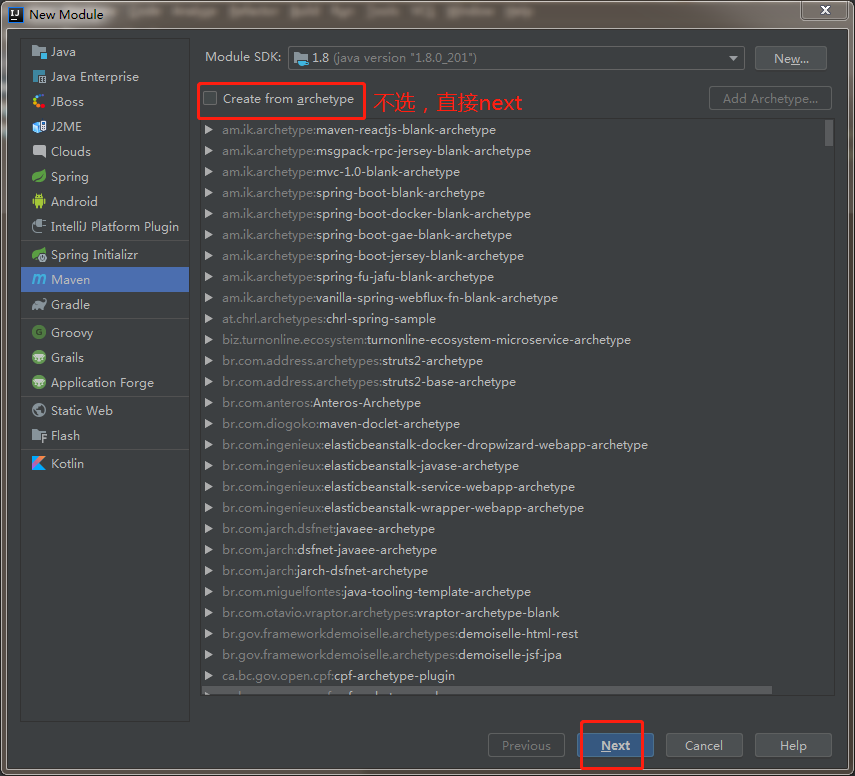Select demoiselle-html-rest archetype entry
The image size is (855, 776).
[x=400, y=634]
